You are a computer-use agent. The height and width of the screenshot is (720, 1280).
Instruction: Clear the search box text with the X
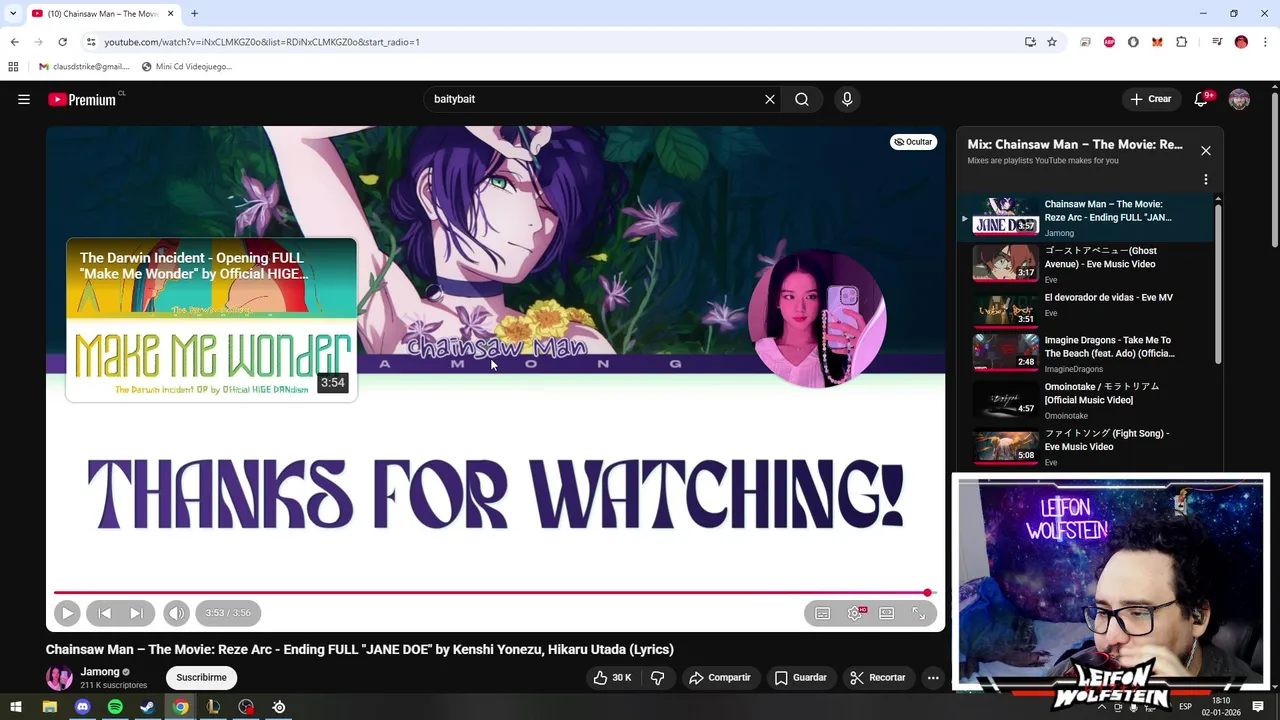coord(770,99)
